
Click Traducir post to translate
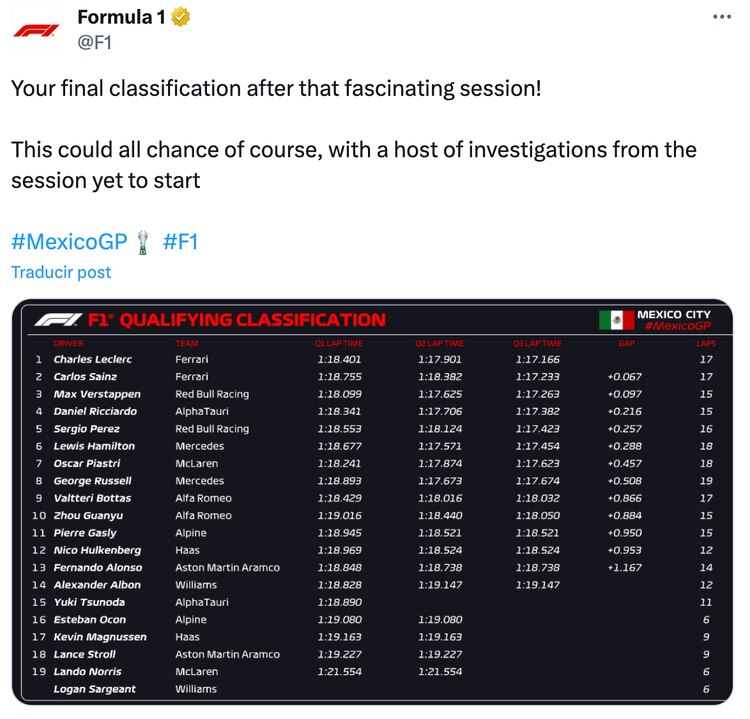click(x=61, y=272)
